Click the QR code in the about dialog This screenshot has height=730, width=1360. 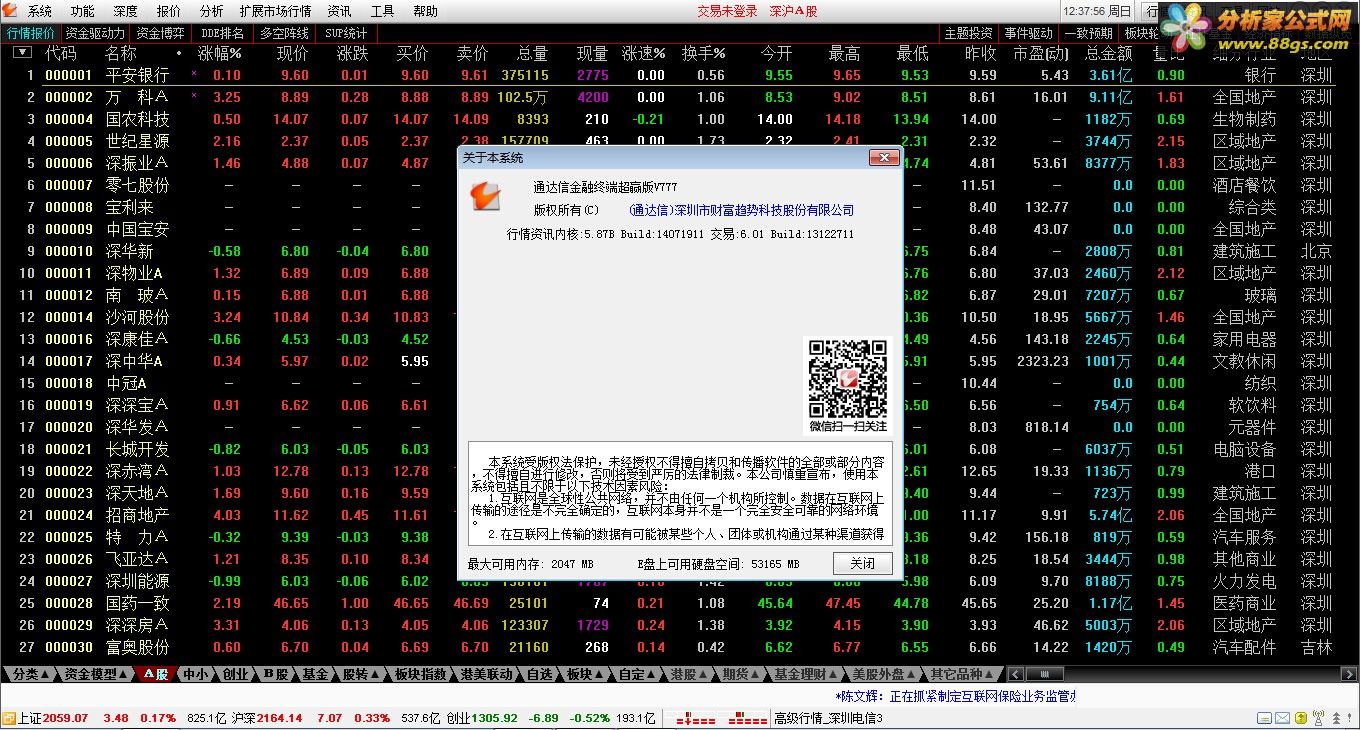(x=847, y=379)
